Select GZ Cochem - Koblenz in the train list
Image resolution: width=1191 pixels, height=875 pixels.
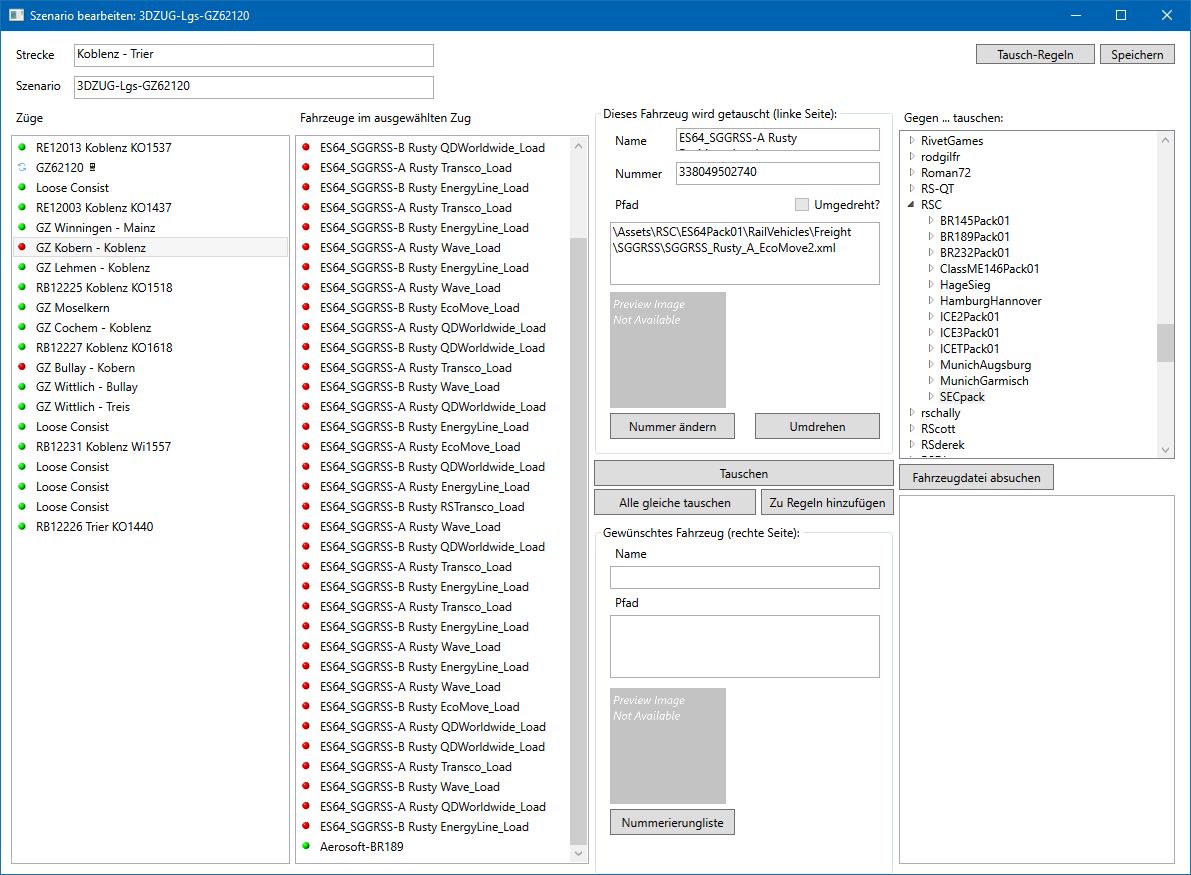93,327
